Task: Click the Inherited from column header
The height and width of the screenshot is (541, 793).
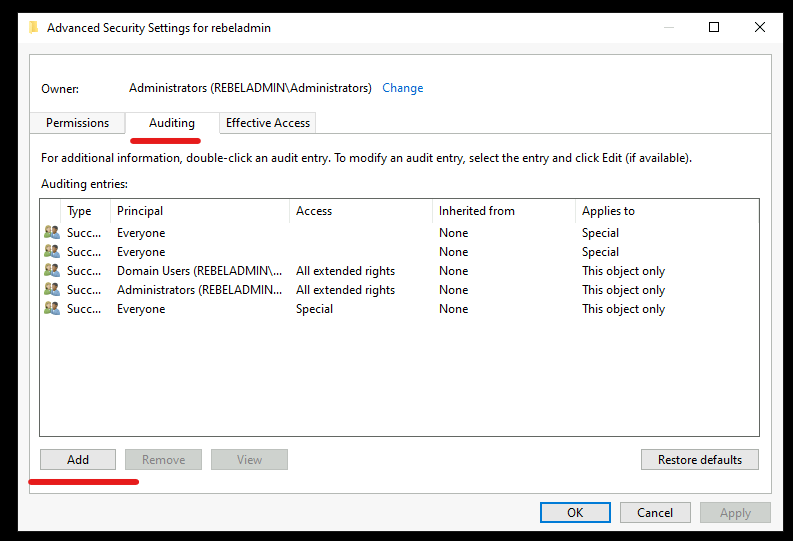Action: click(x=504, y=211)
